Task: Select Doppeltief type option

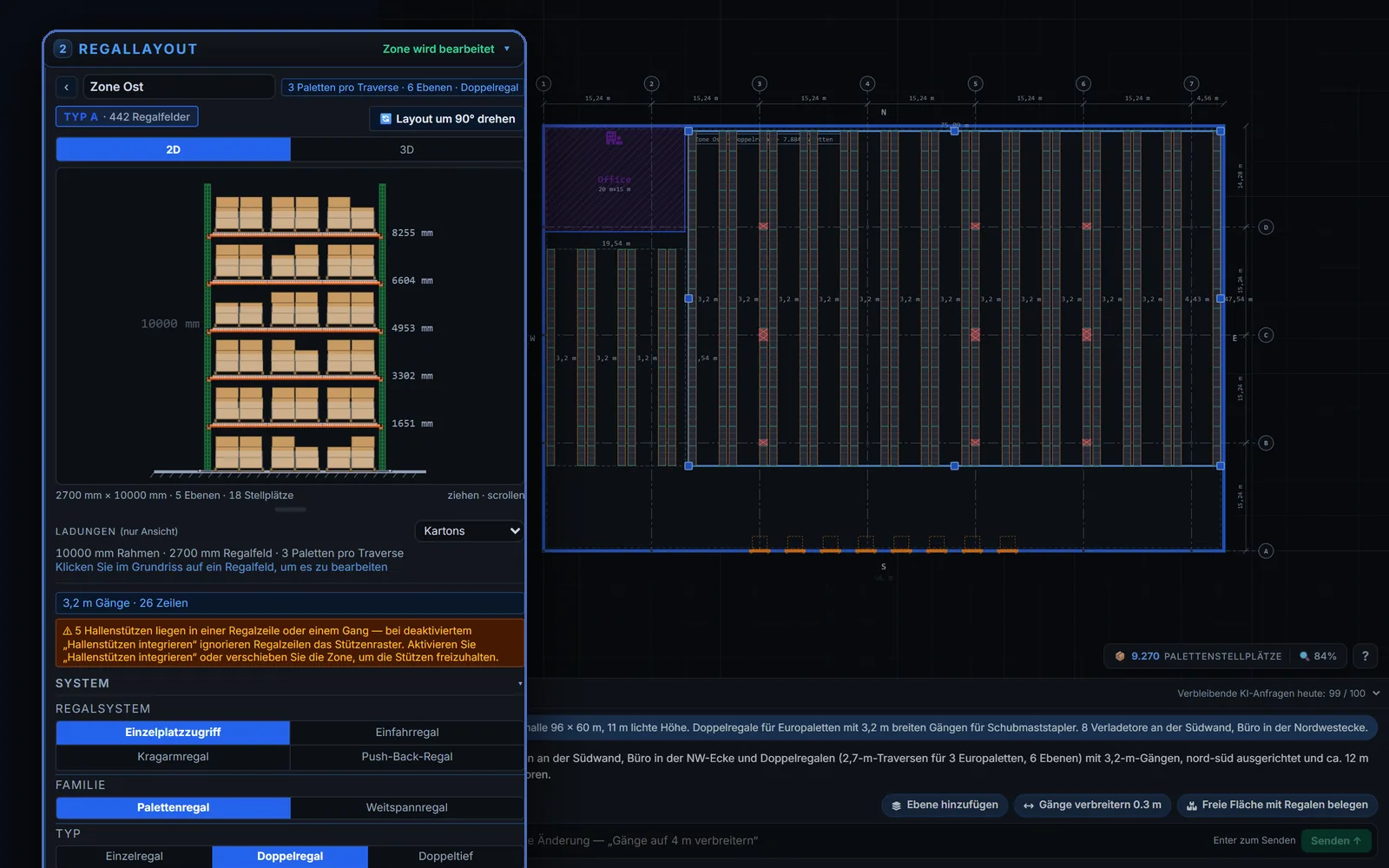Action: click(445, 857)
